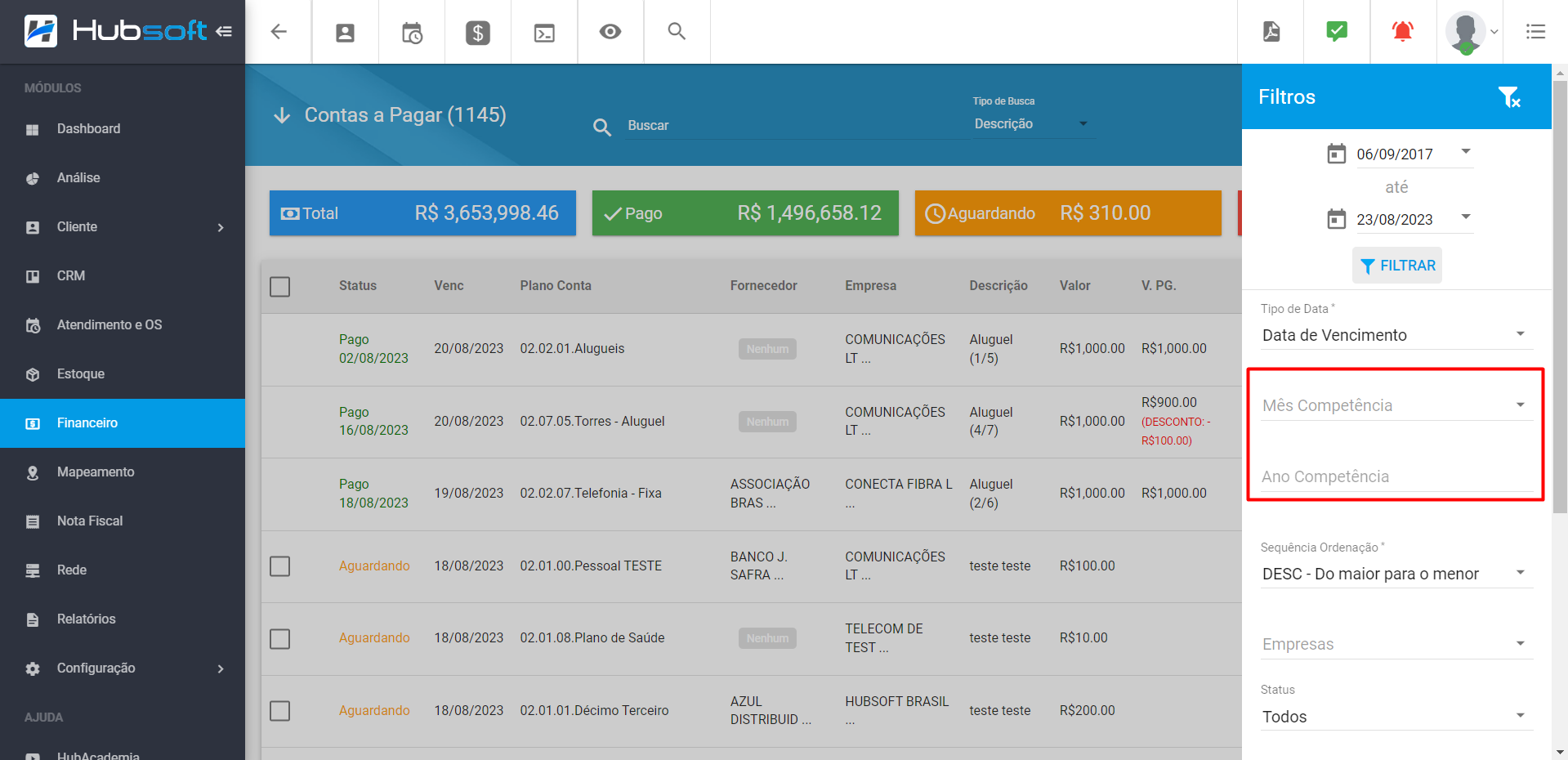Image resolution: width=1568 pixels, height=760 pixels.
Task: Check the Décimo Terceiro row checkbox
Action: (280, 711)
